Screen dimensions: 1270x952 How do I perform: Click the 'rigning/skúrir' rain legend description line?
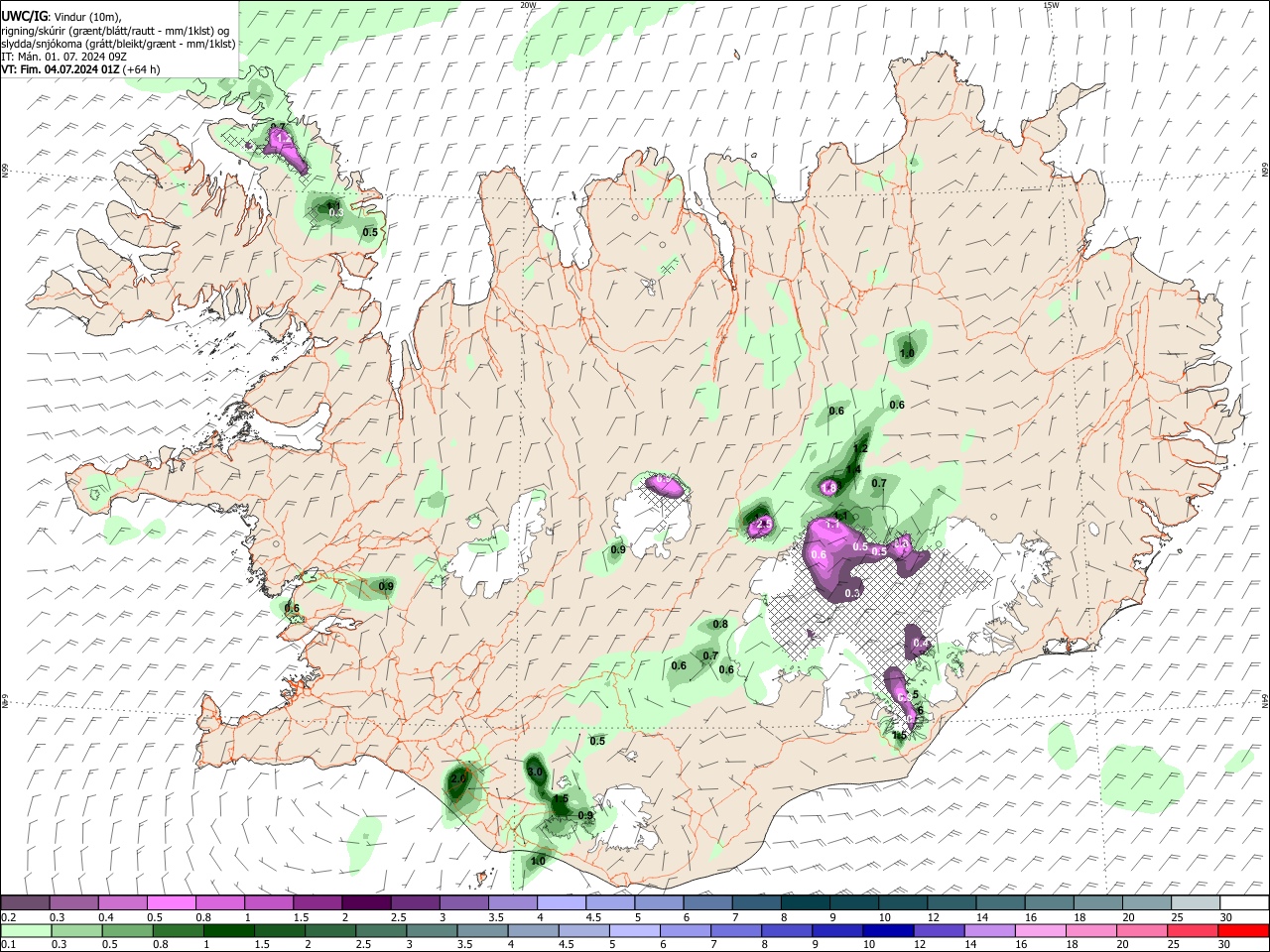[x=115, y=30]
